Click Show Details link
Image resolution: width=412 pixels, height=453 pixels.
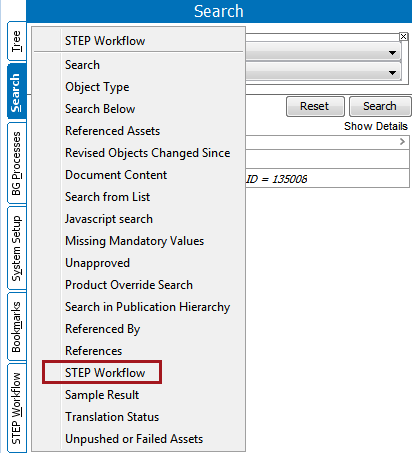[x=376, y=126]
